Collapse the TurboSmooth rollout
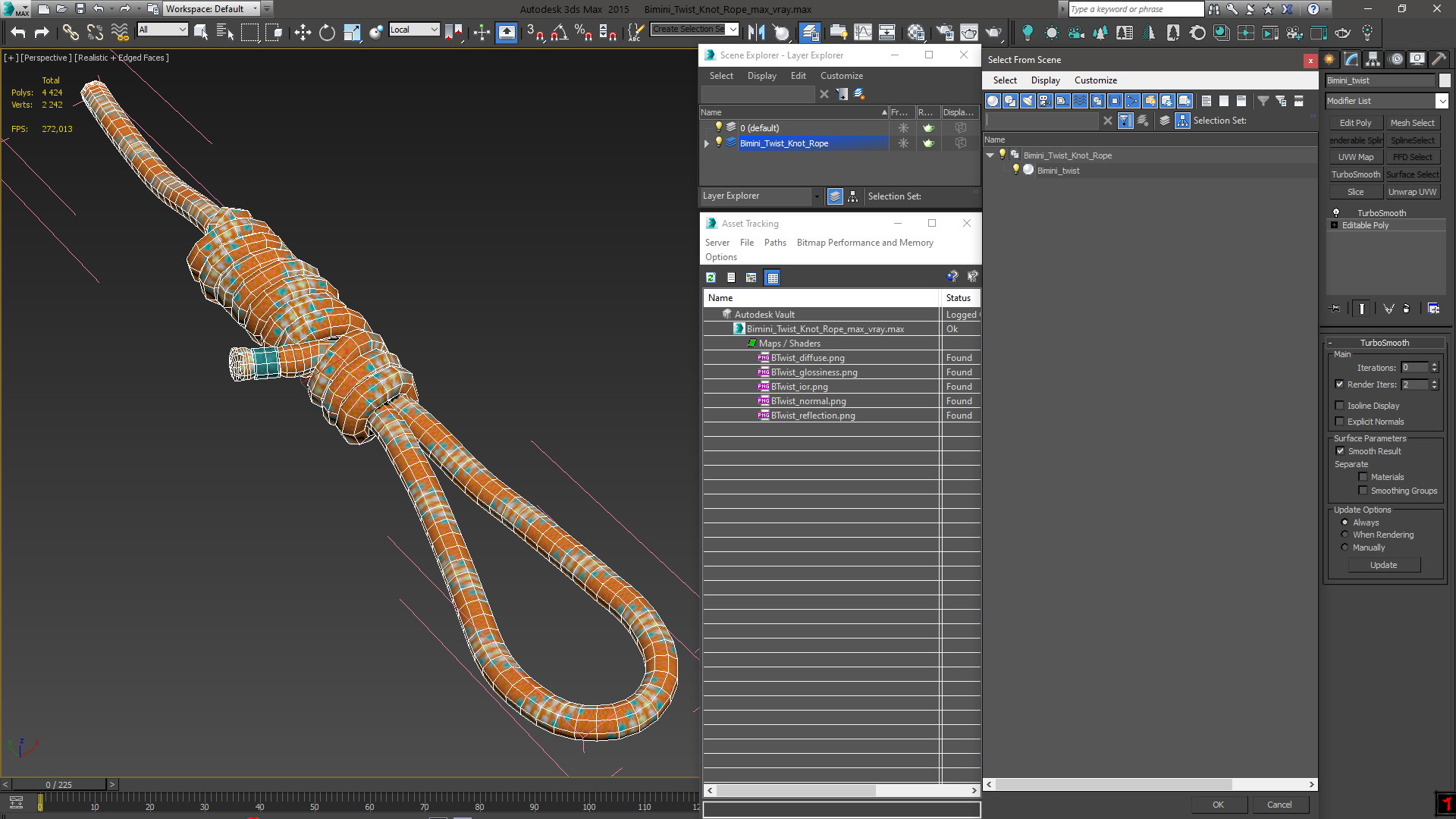The image size is (1456, 819). pos(1329,343)
